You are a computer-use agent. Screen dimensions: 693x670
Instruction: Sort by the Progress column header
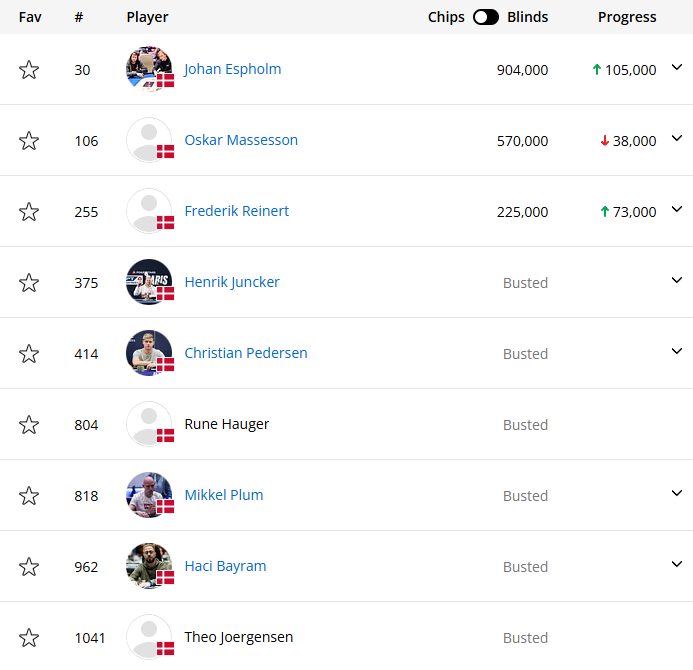[x=627, y=17]
